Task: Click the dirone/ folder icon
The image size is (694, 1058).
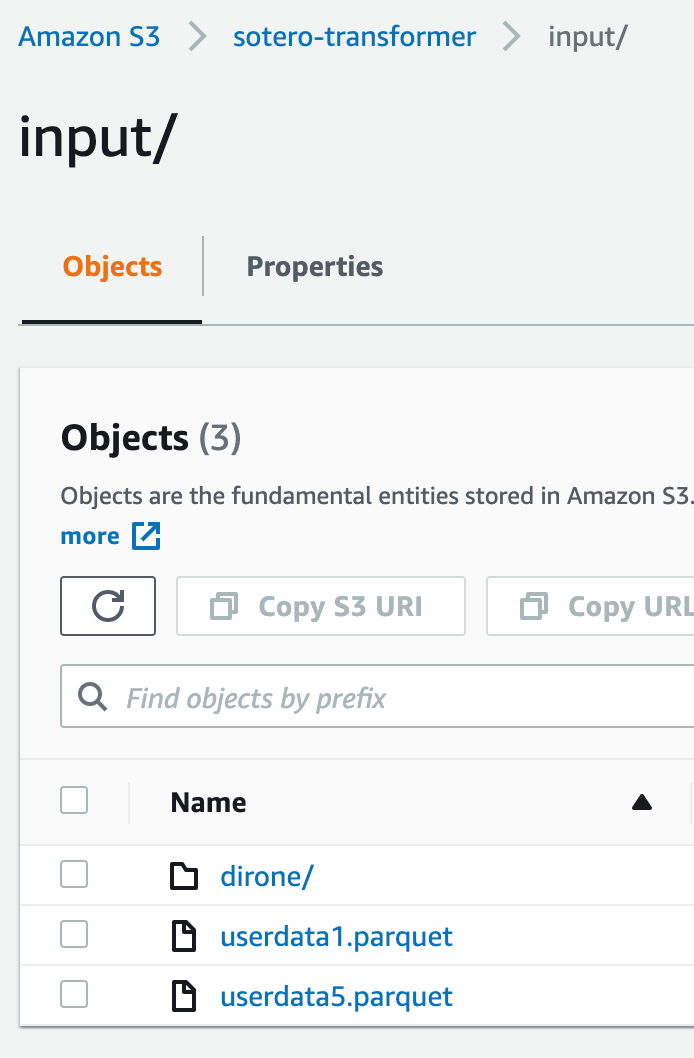Action: 183,876
